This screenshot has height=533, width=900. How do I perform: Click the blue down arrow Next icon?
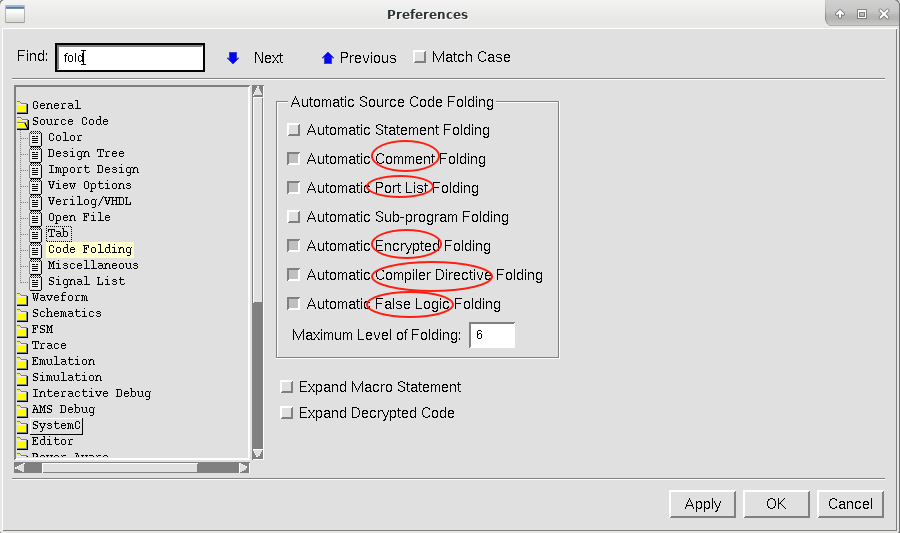pos(233,58)
